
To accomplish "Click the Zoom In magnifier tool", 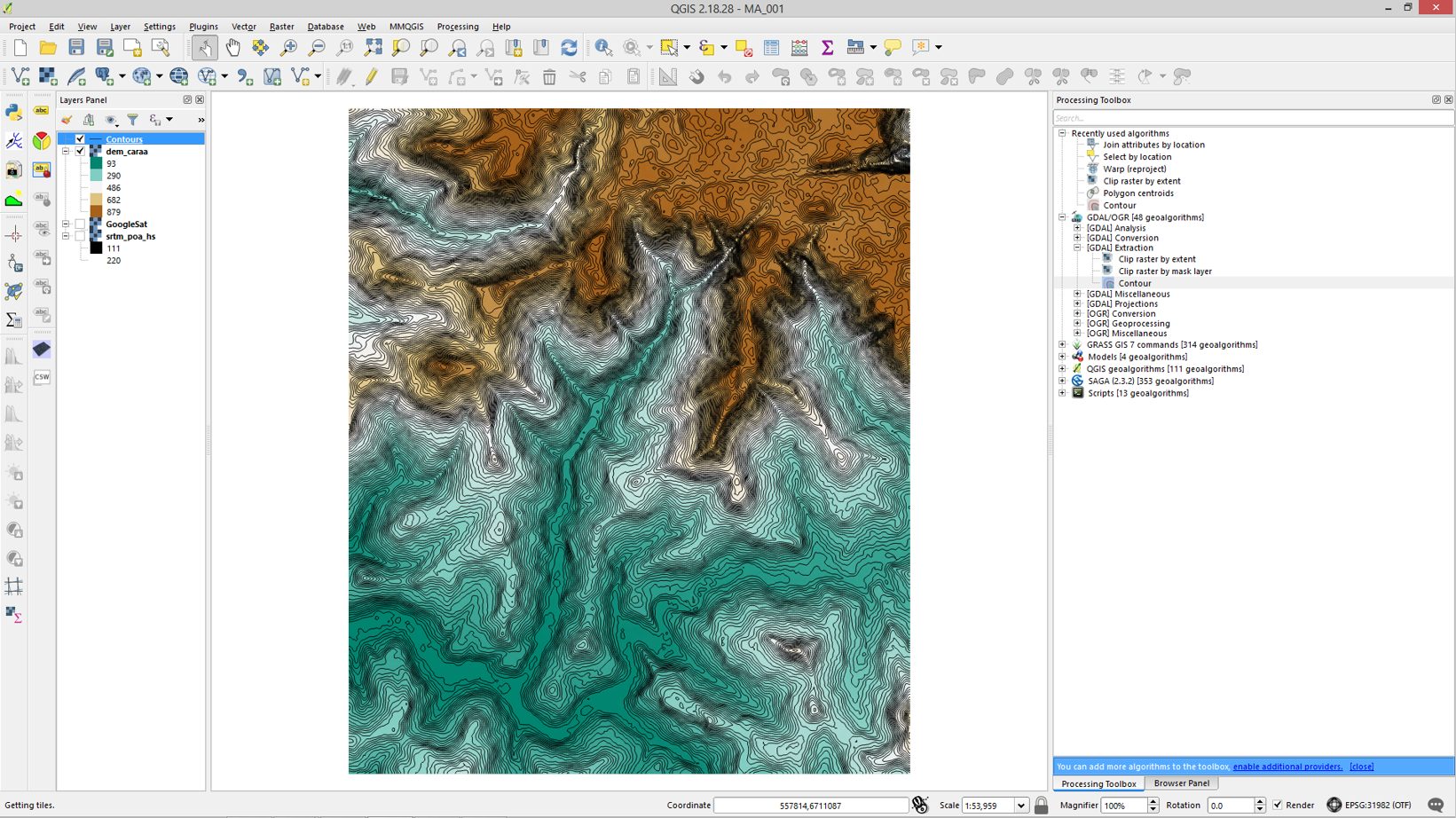I will [x=288, y=48].
